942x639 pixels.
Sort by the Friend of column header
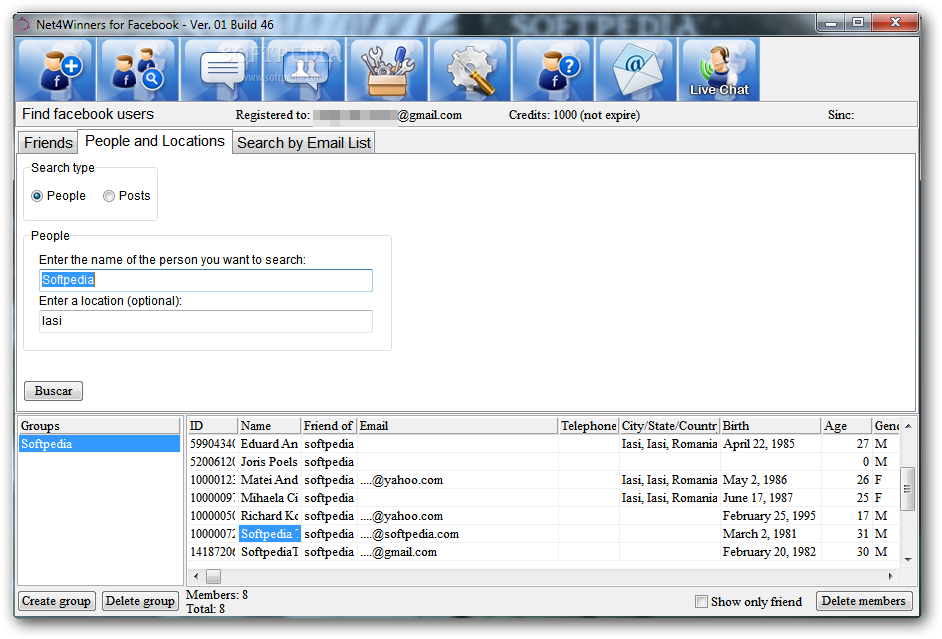point(328,426)
